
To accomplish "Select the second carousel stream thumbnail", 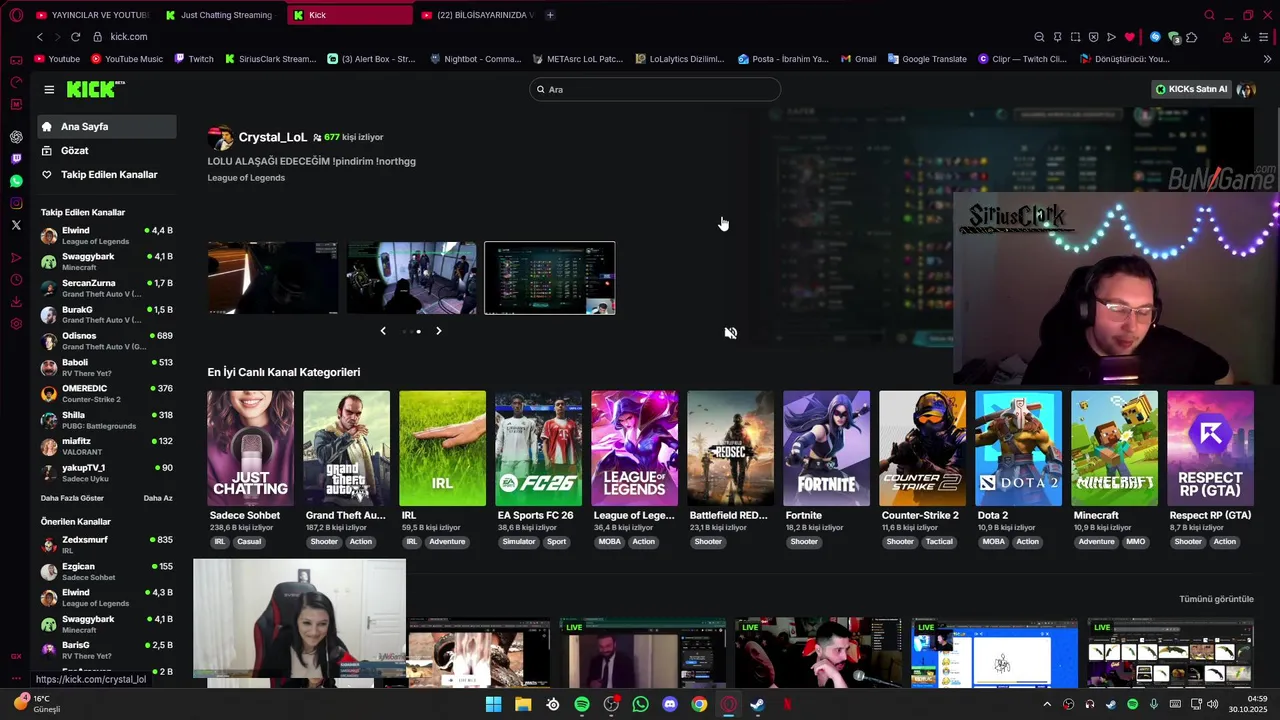I will (x=411, y=278).
